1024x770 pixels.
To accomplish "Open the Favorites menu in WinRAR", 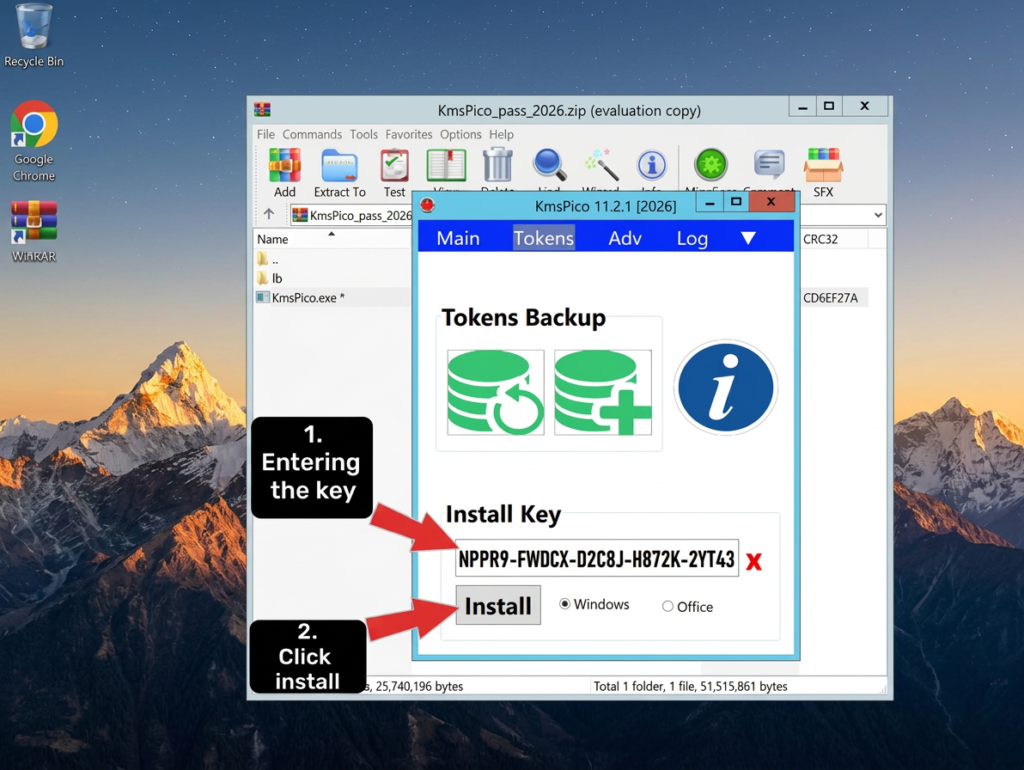I will 409,134.
